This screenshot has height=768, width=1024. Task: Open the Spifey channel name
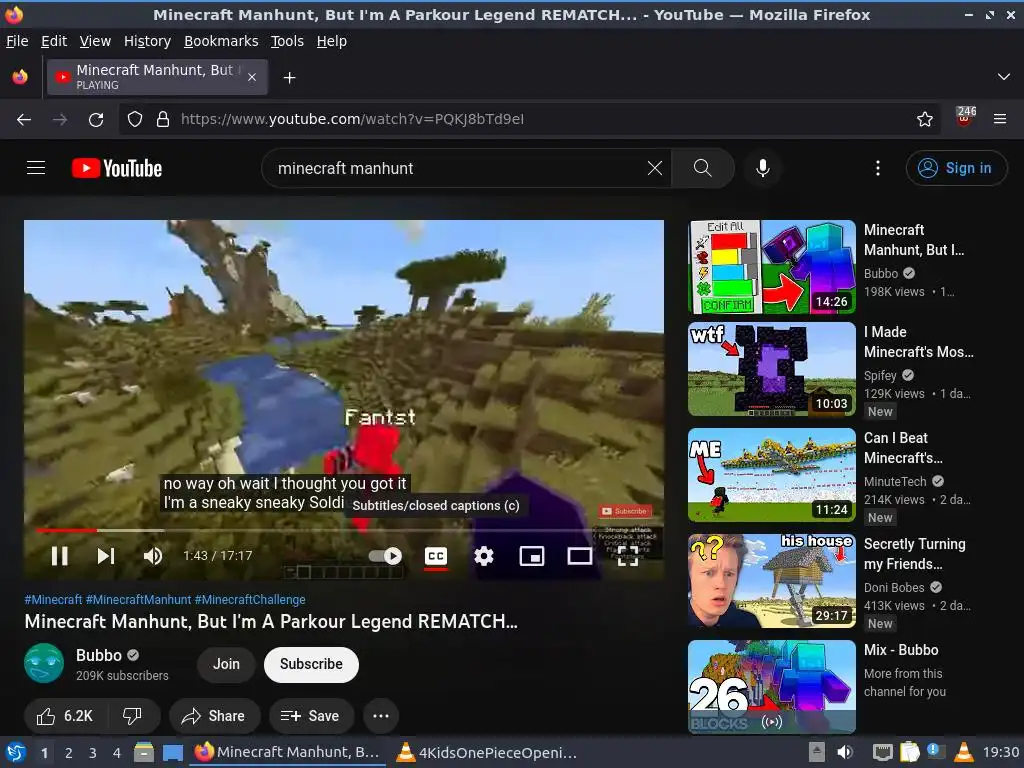point(880,376)
